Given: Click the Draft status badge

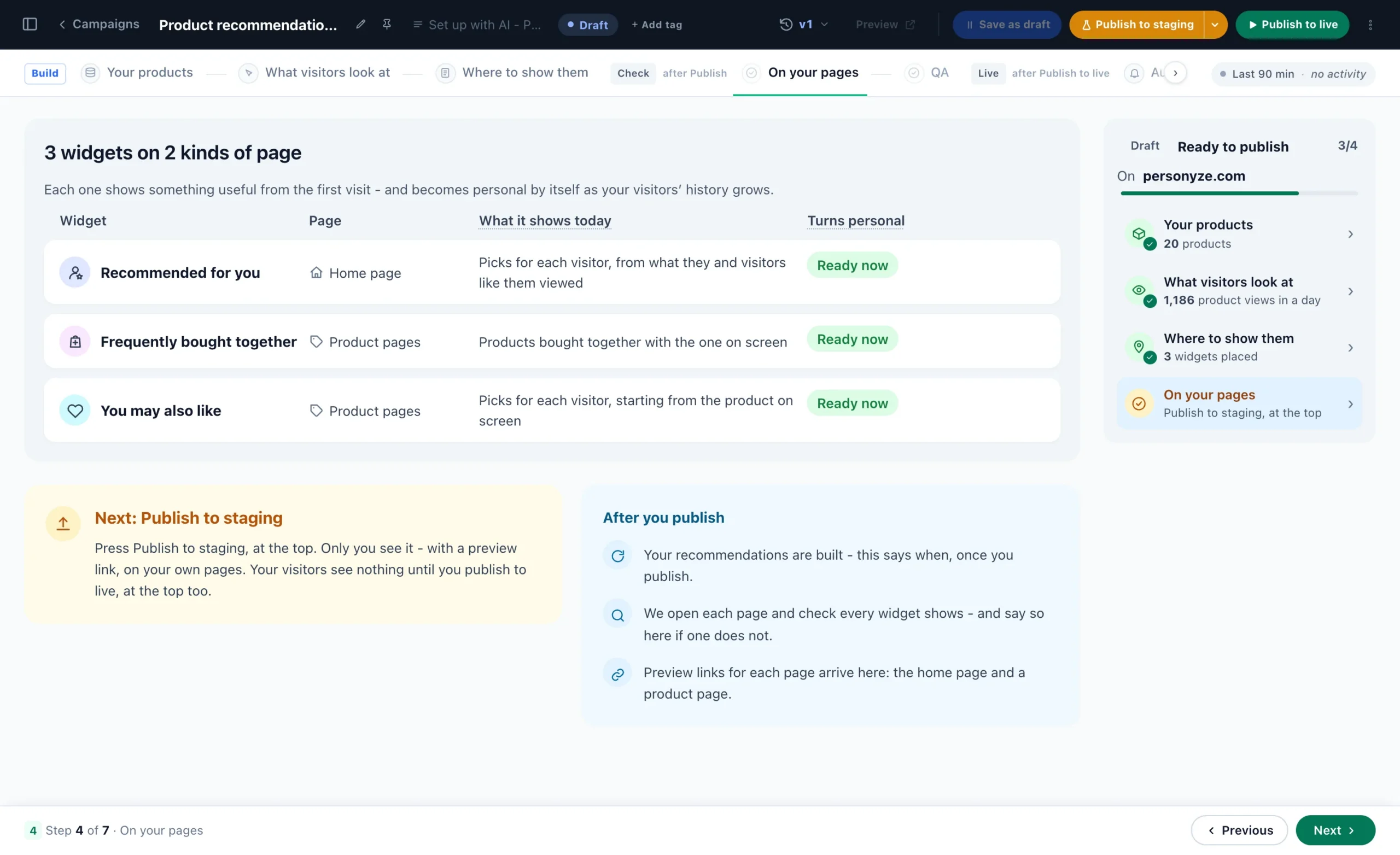Looking at the screenshot, I should (x=587, y=25).
